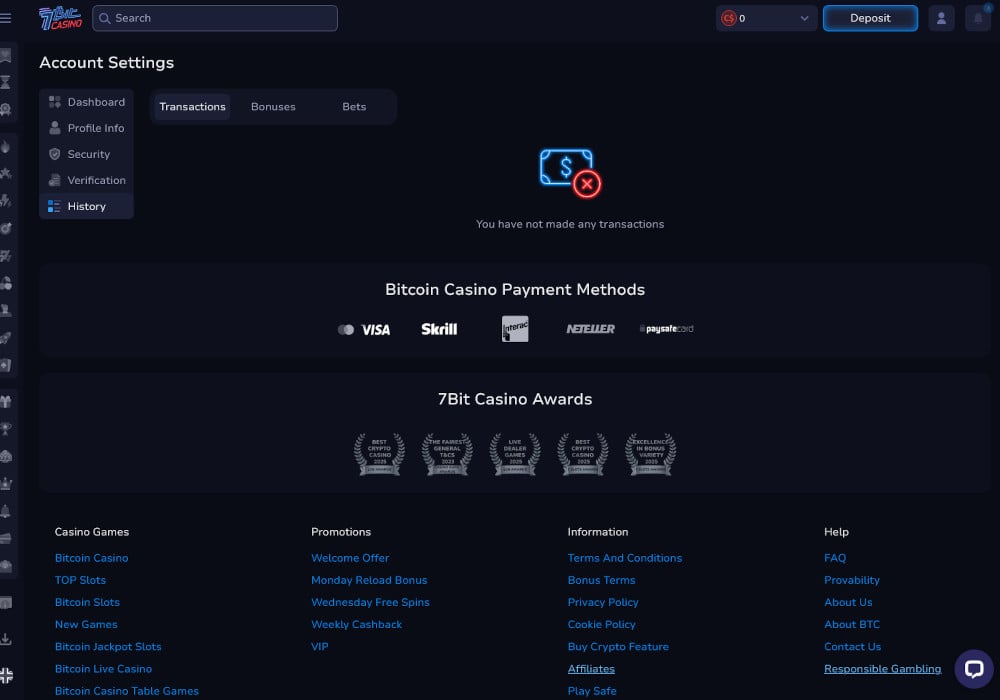Click the gift box icon in left sidebar
Viewport: 1000px width, 700px height.
click(6, 401)
